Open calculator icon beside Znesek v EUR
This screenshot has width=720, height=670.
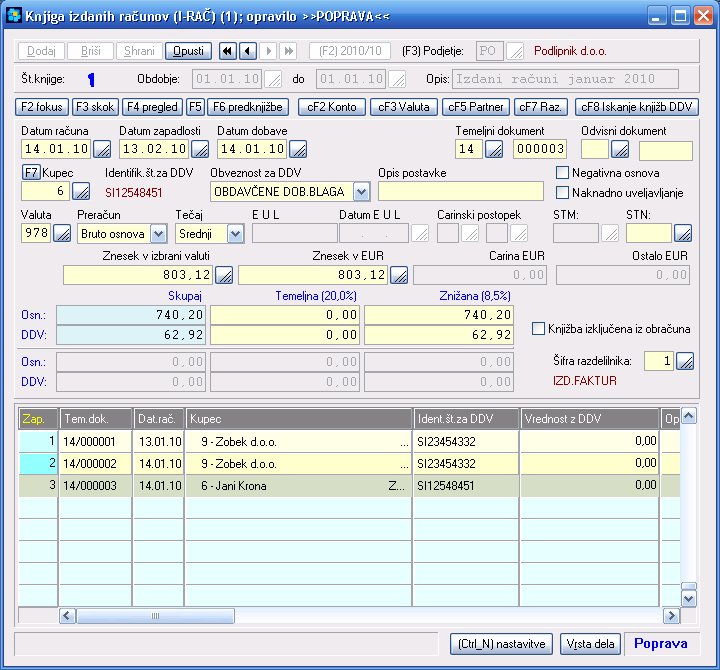(x=399, y=275)
